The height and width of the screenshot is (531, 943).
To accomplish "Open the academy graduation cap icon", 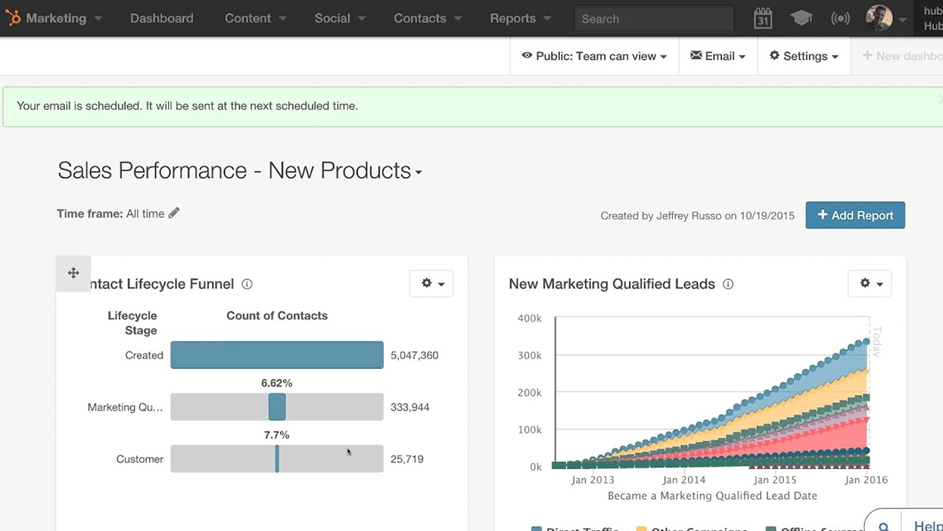I will pyautogui.click(x=801, y=18).
